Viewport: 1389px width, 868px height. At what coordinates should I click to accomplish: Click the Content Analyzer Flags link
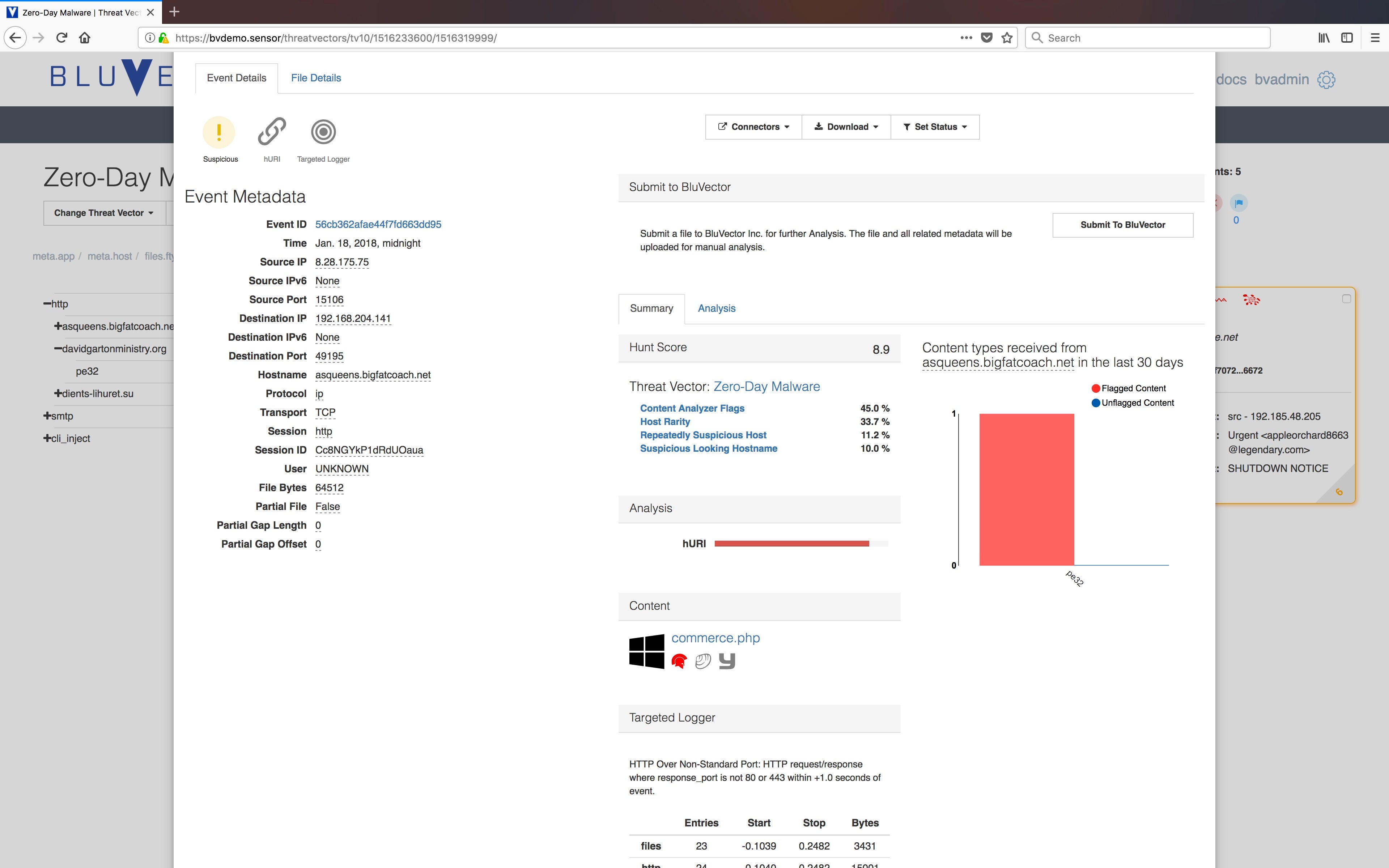[x=692, y=408]
